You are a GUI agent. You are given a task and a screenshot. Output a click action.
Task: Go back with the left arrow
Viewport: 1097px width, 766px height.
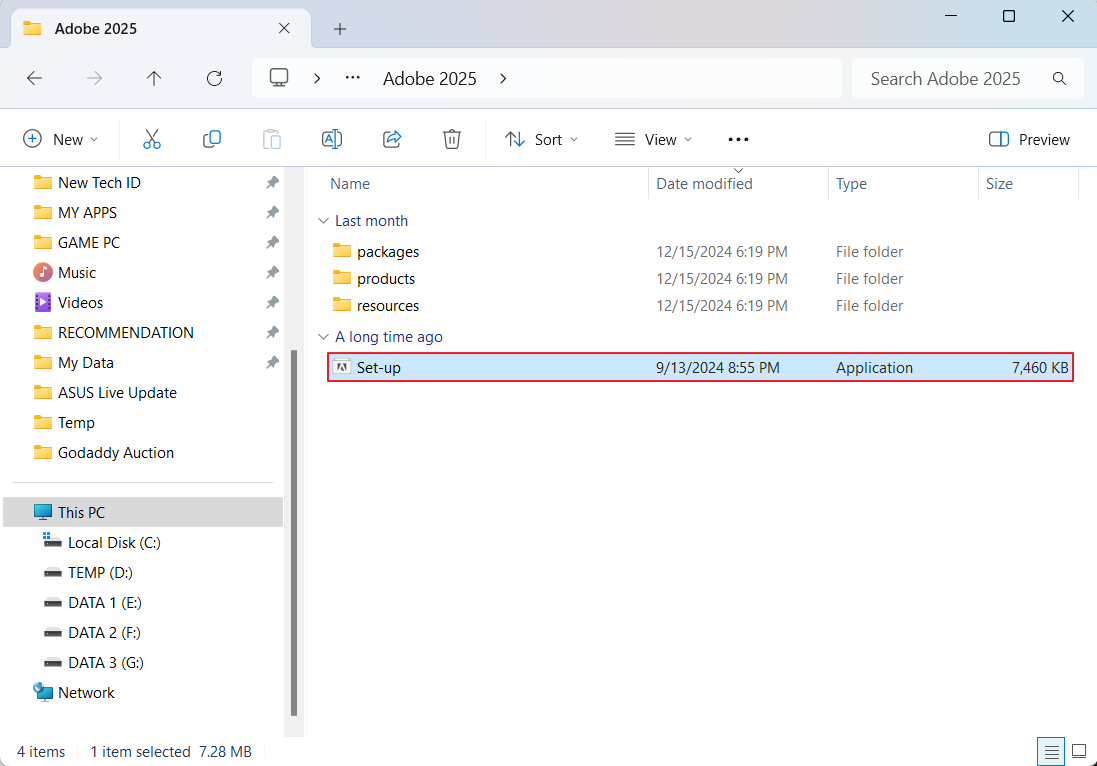click(34, 78)
